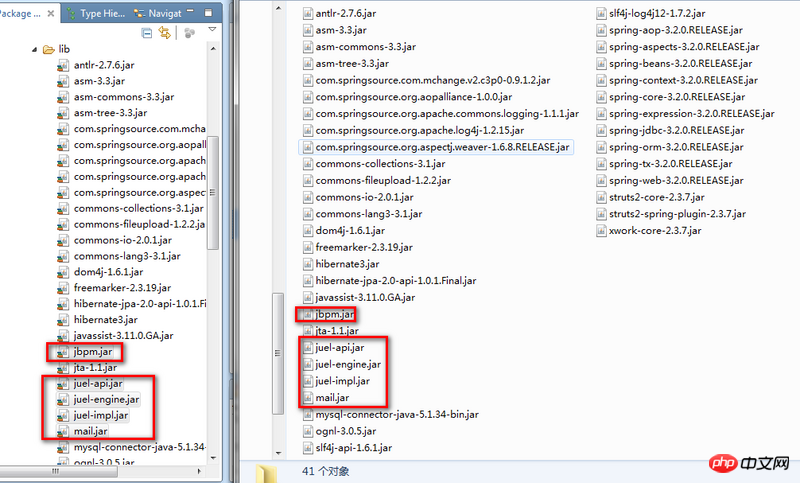The width and height of the screenshot is (800, 483).
Task: Collapse the lib folder tree node
Action: point(34,49)
